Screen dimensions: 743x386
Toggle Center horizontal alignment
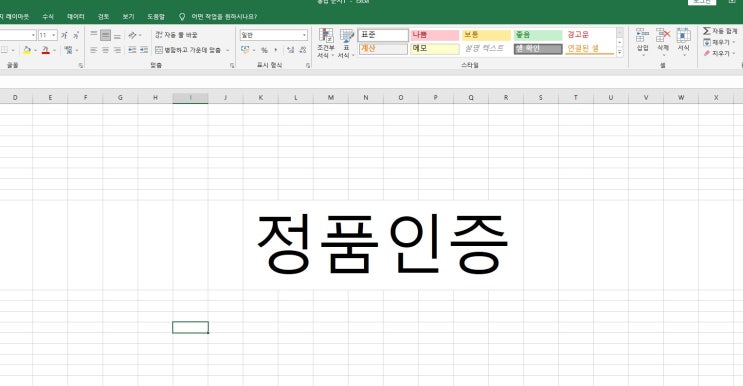point(105,50)
